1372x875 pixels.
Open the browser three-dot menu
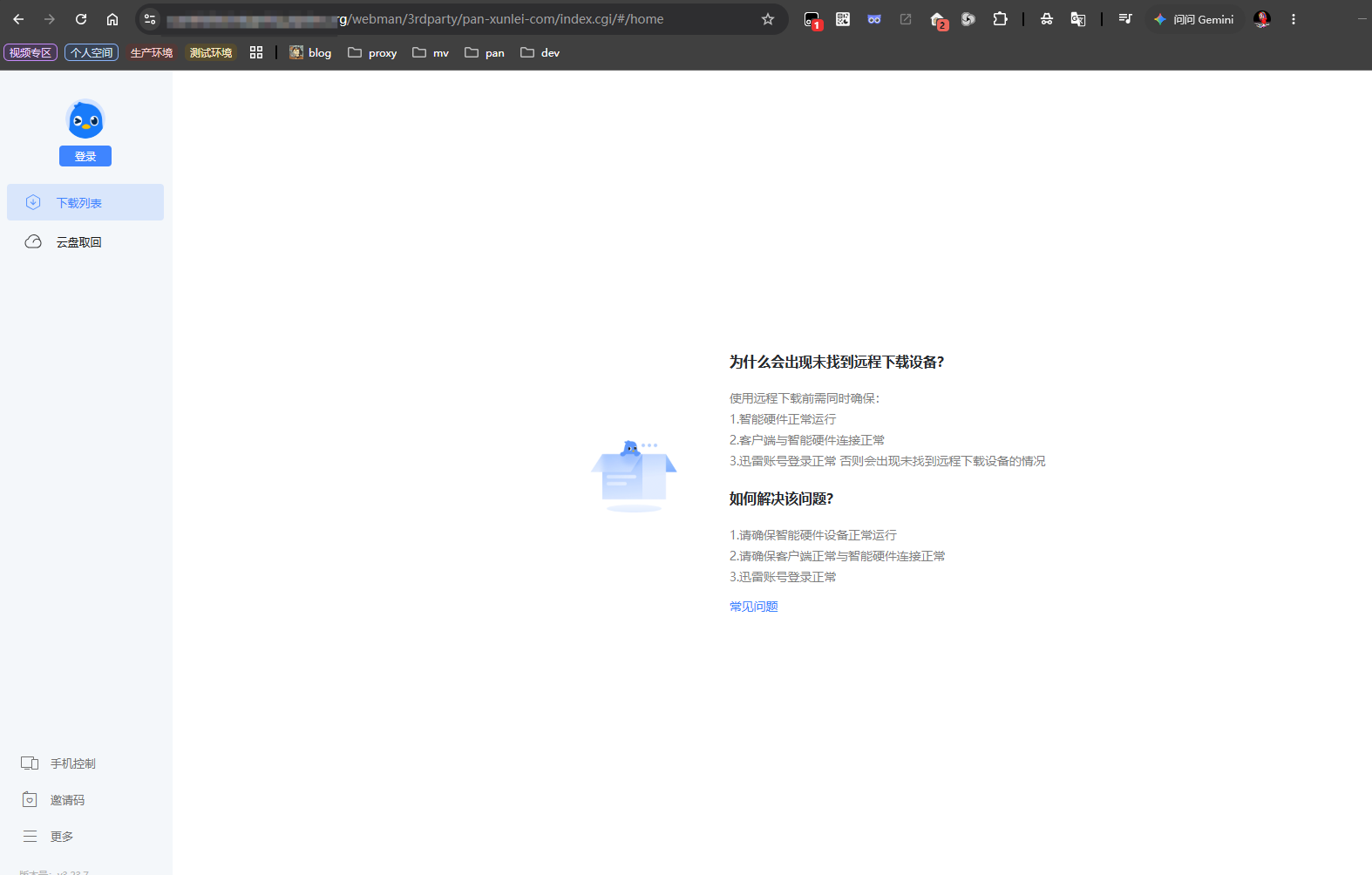(1294, 19)
